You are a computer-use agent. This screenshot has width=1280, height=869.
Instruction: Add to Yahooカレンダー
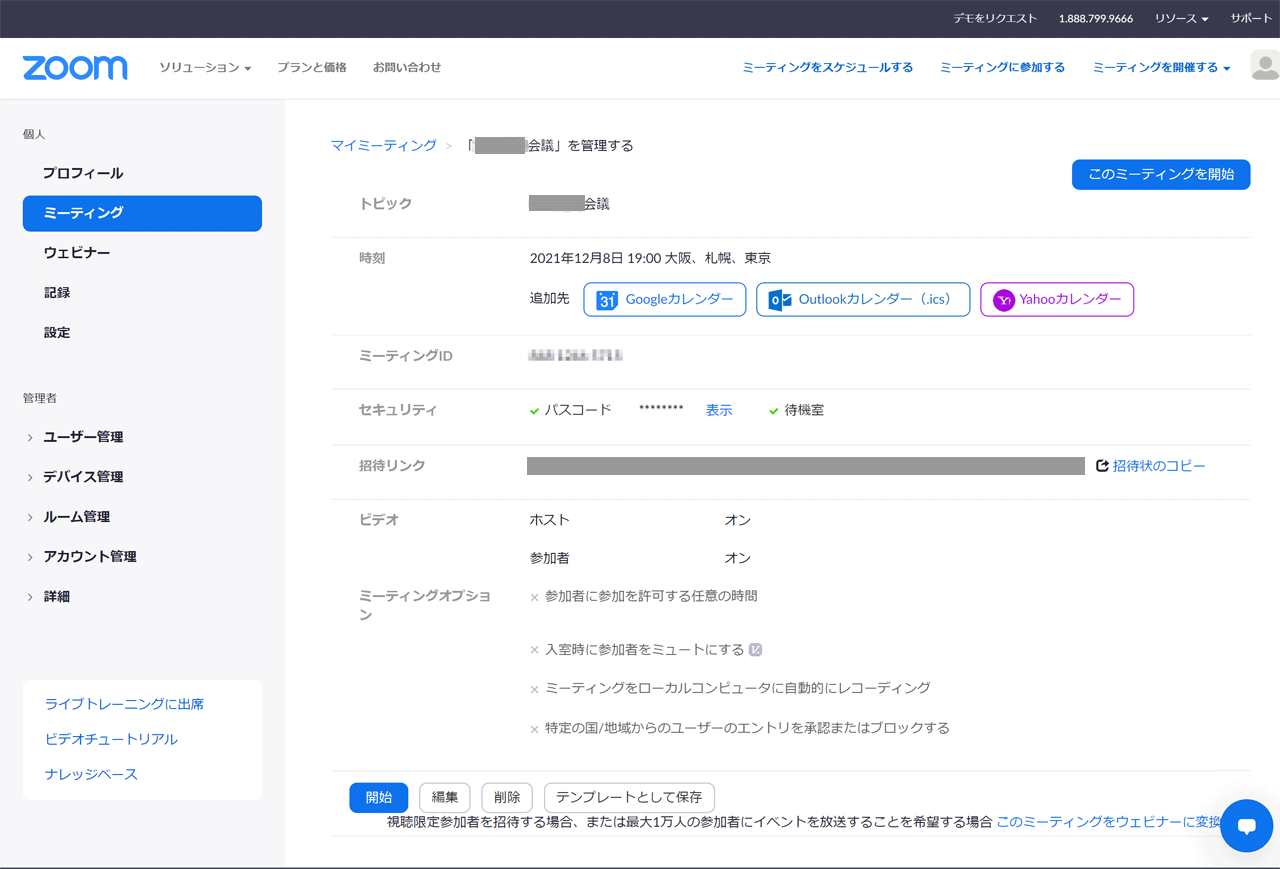click(1057, 300)
